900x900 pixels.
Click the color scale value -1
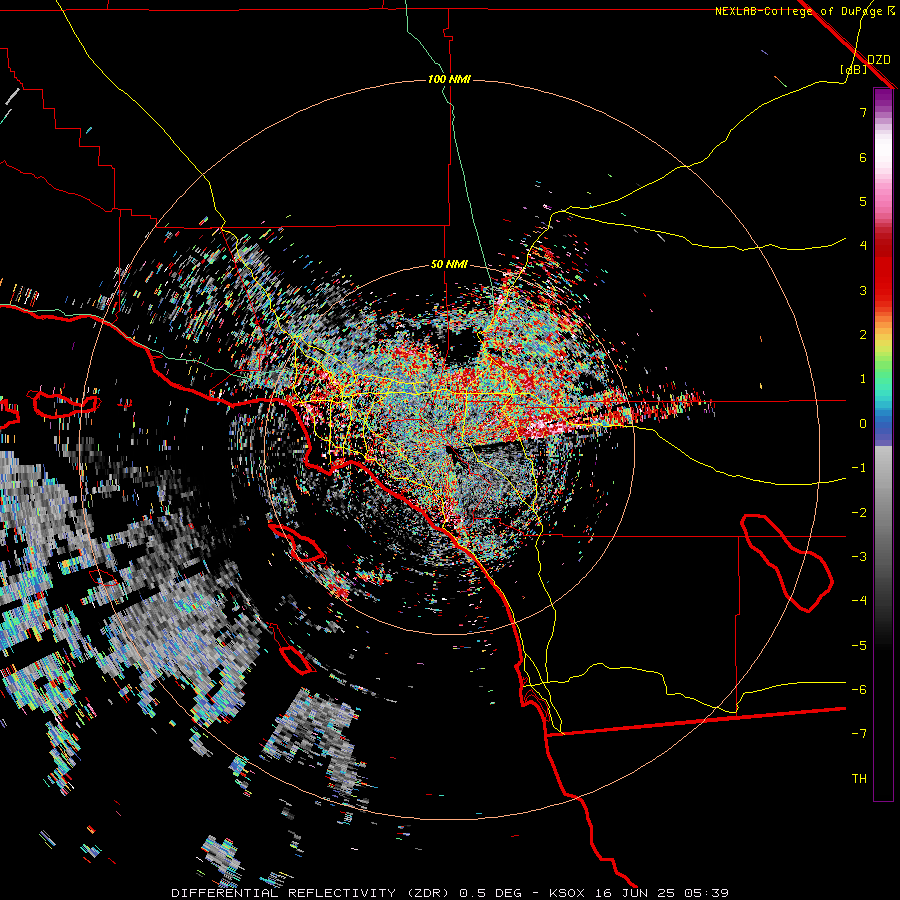(x=859, y=468)
